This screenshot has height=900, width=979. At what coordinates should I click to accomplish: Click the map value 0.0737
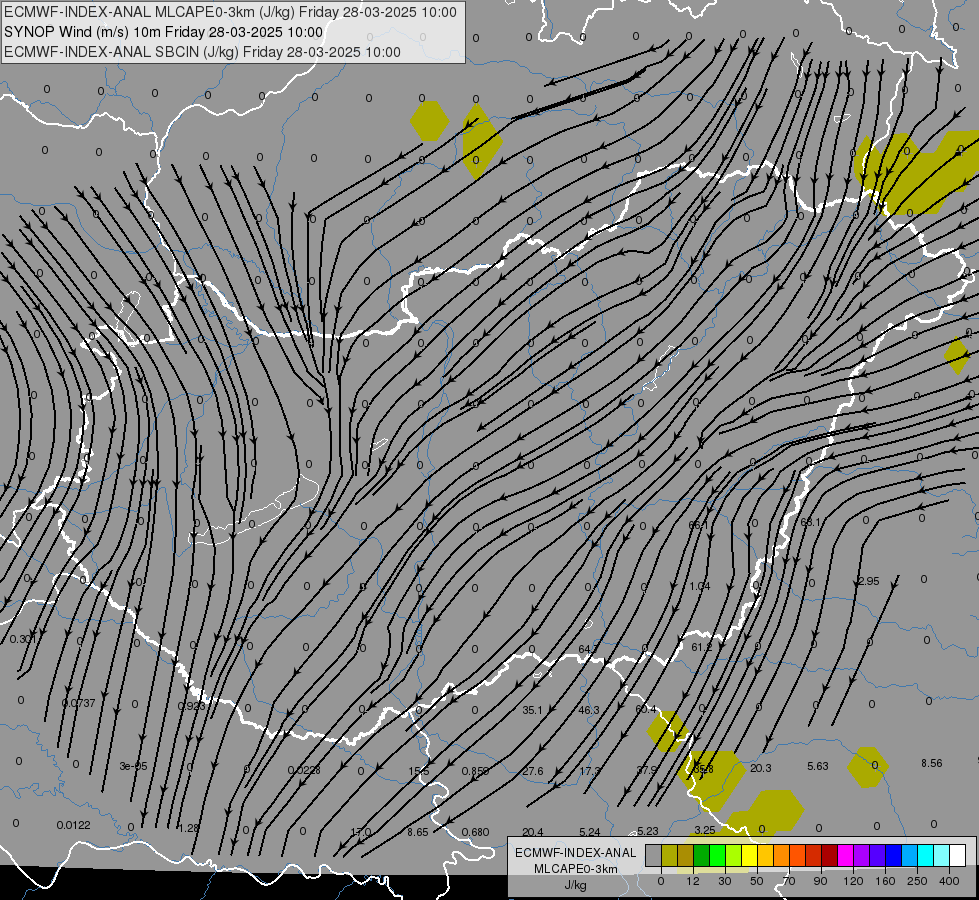point(79,703)
